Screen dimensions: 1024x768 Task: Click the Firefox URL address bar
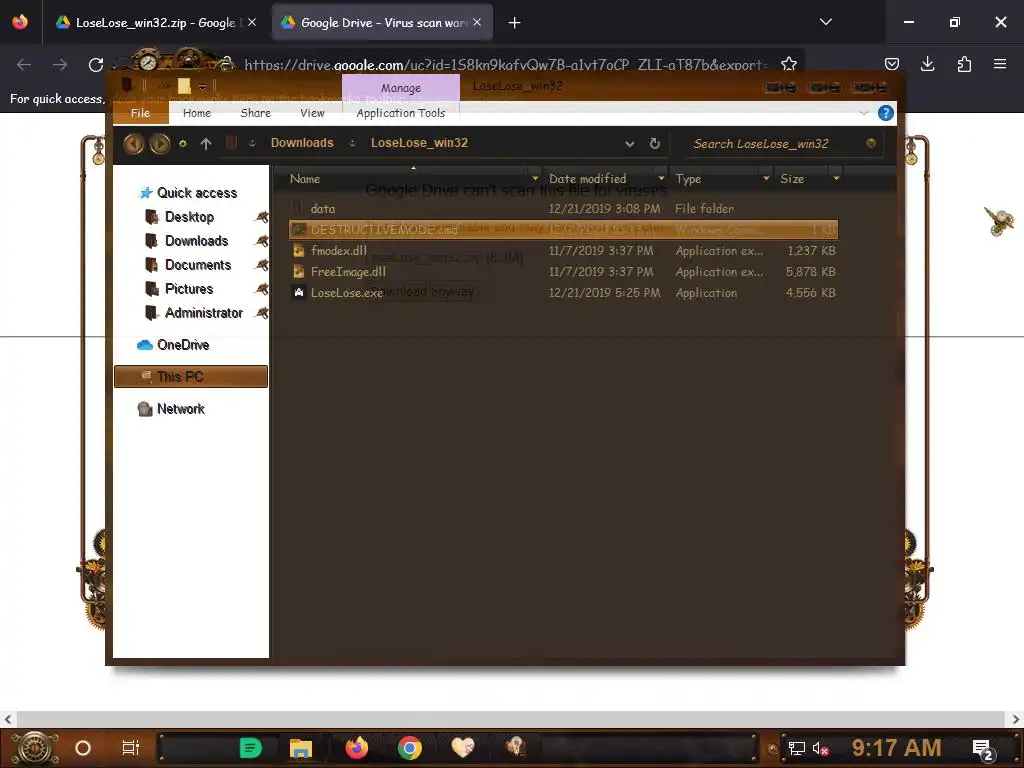click(504, 65)
